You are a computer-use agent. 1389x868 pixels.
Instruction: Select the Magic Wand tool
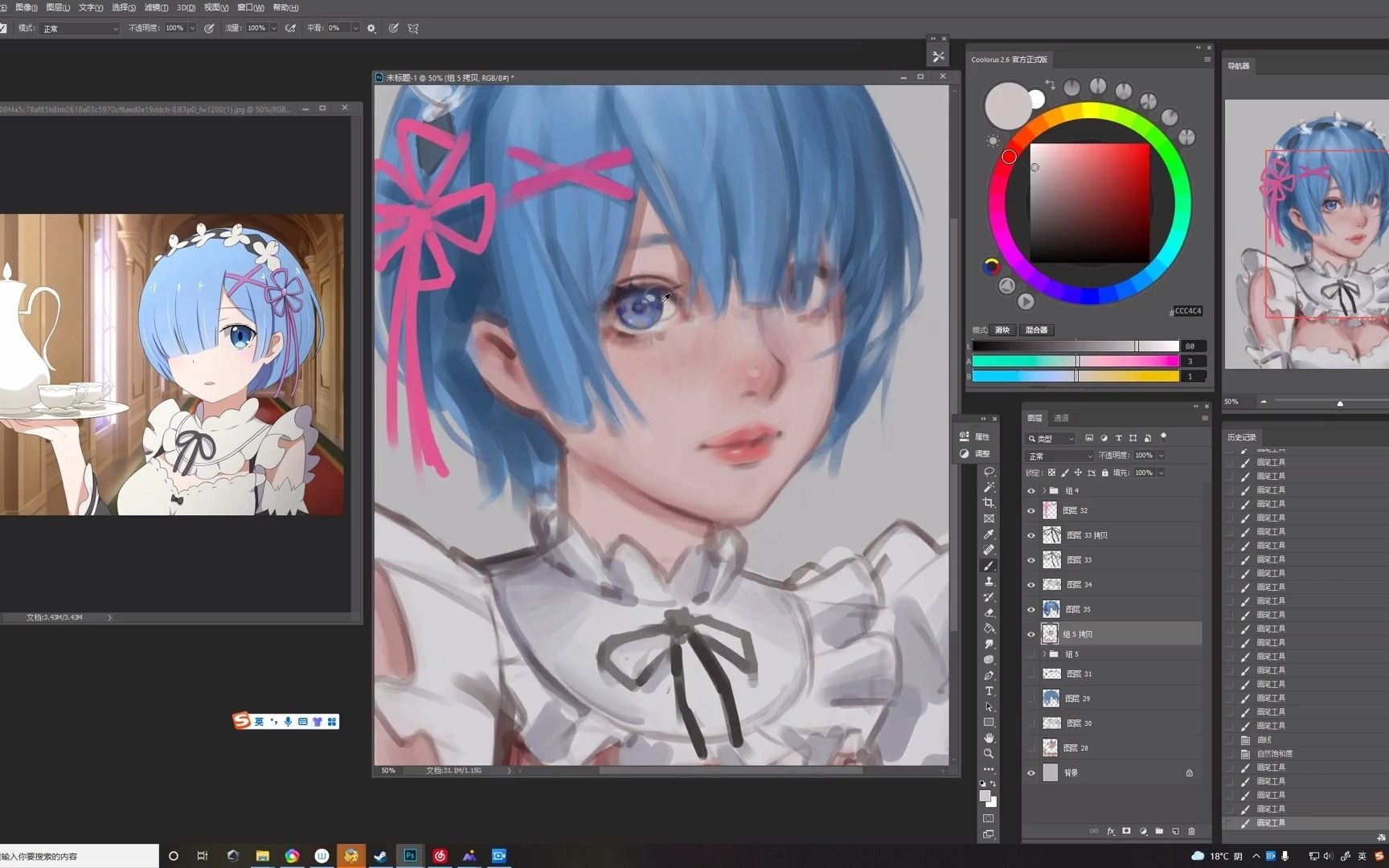[989, 487]
